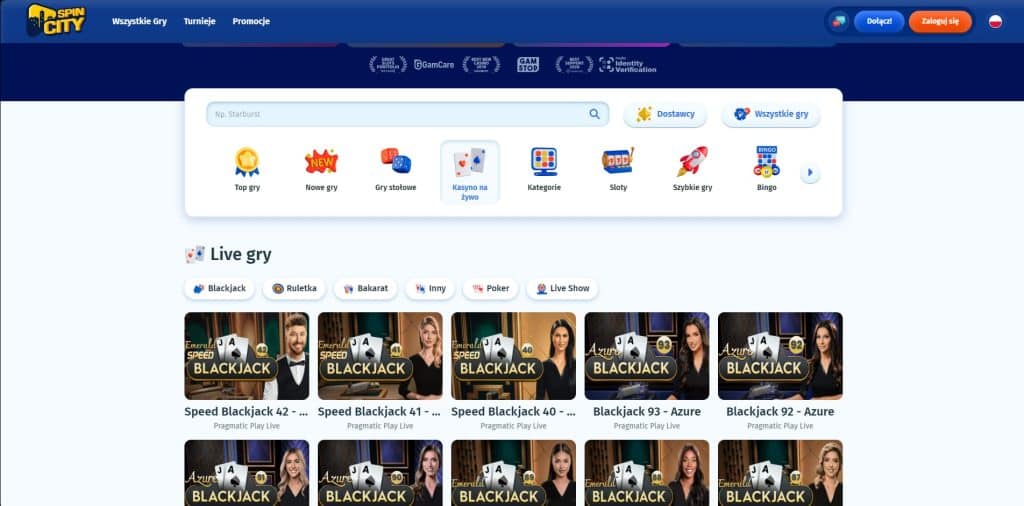Filter live games by Blackjack
The height and width of the screenshot is (506, 1024).
219,288
